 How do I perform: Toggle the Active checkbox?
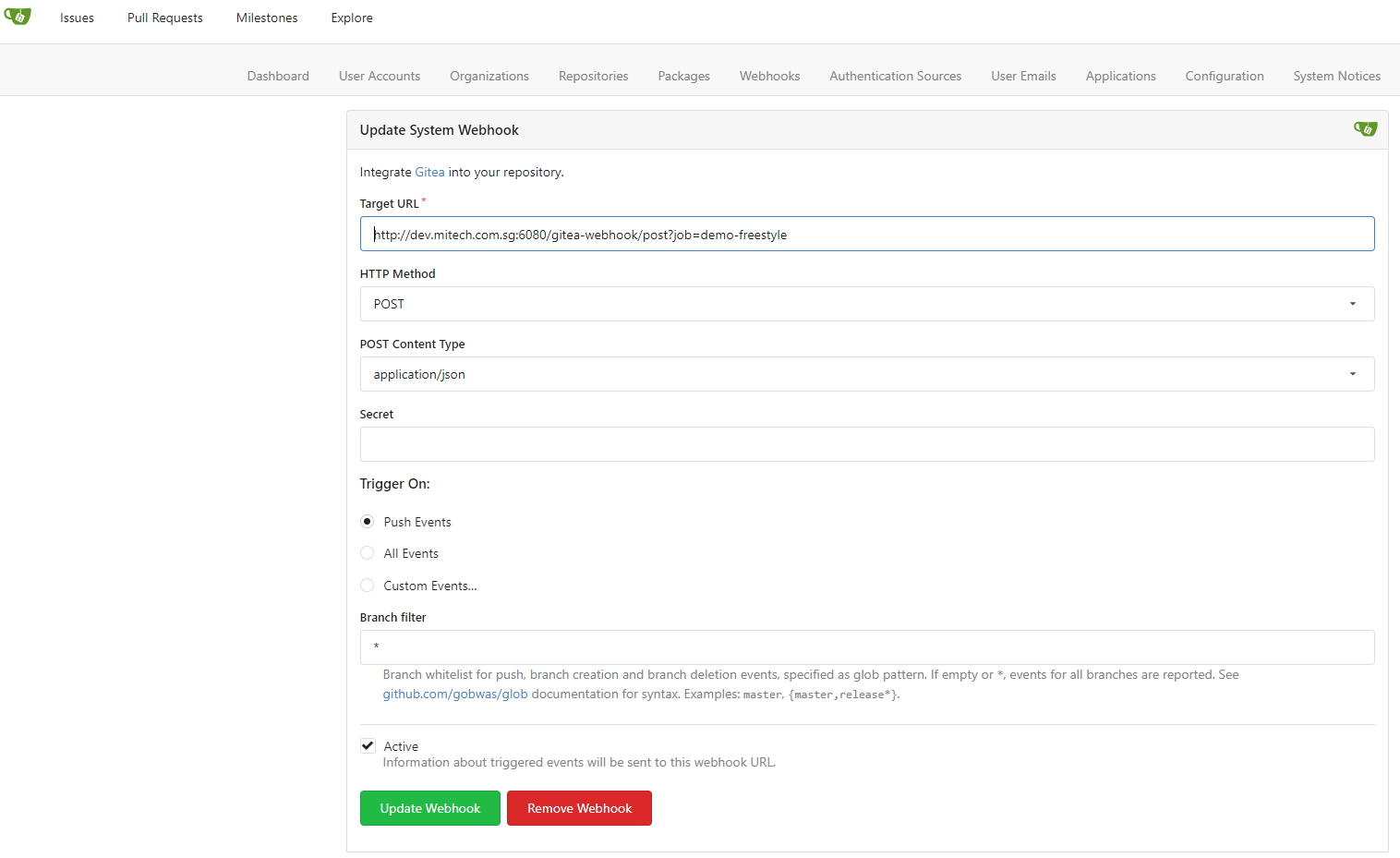(368, 746)
